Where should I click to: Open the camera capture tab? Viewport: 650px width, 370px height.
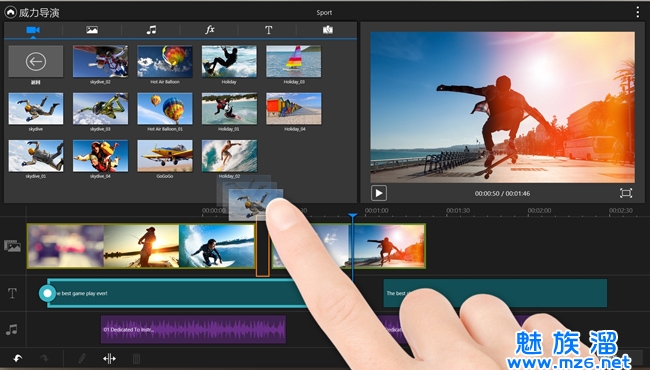click(327, 30)
